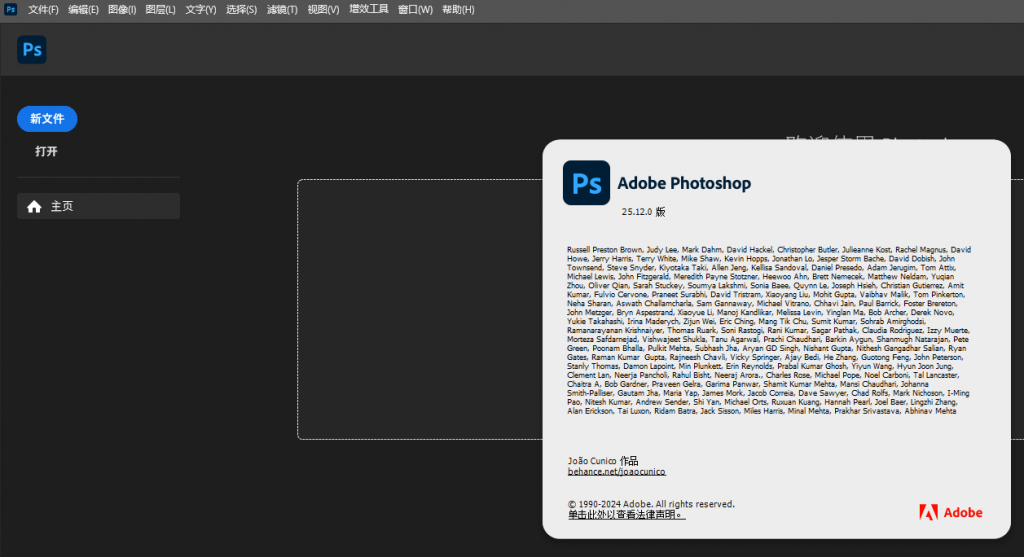Click the house icon beside 主页

coord(34,206)
